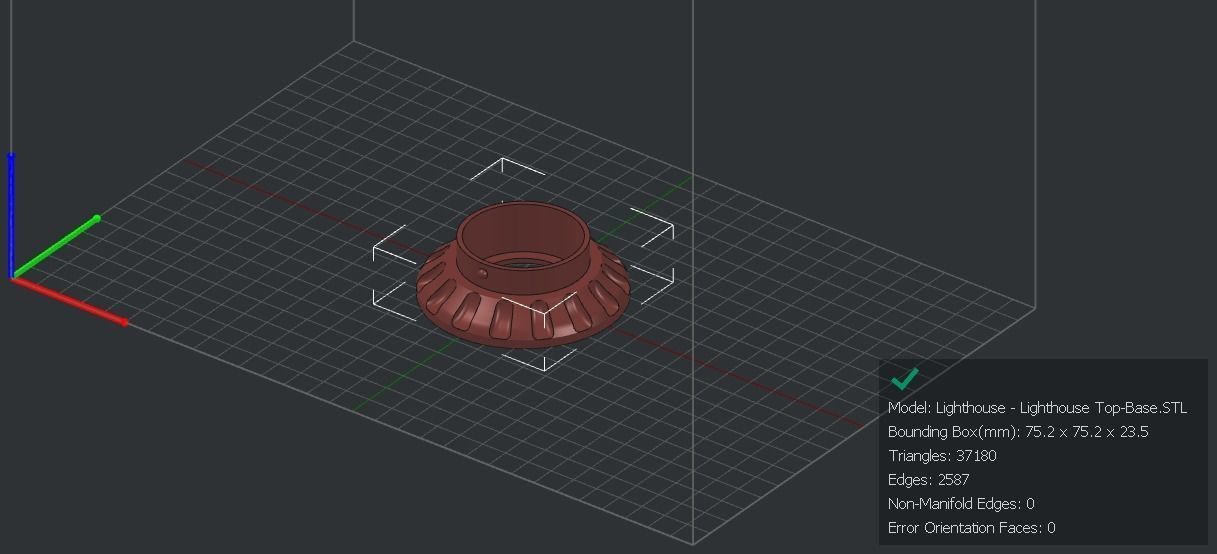This screenshot has height=554, width=1217.
Task: Click the red X axis arrow
Action: click(70, 301)
